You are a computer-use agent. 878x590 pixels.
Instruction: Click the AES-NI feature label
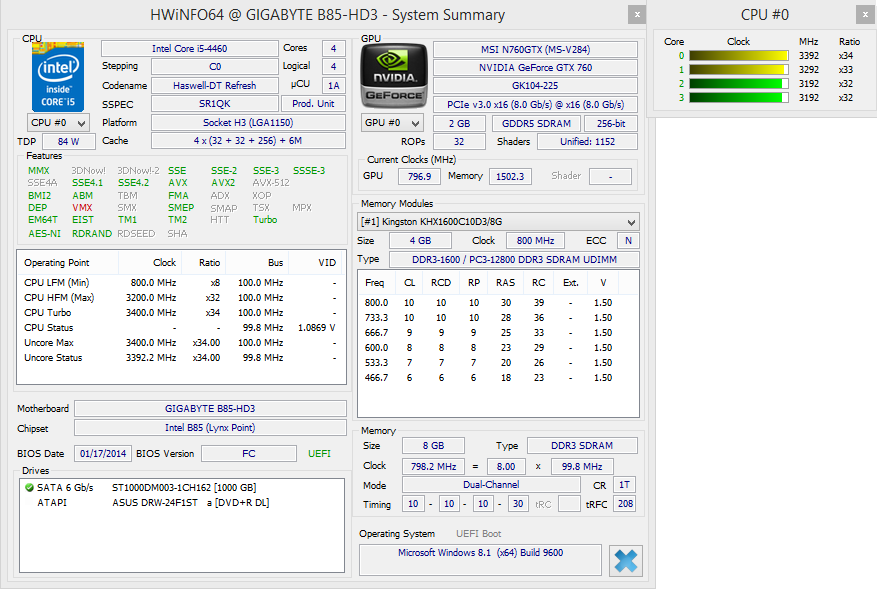pyautogui.click(x=44, y=233)
